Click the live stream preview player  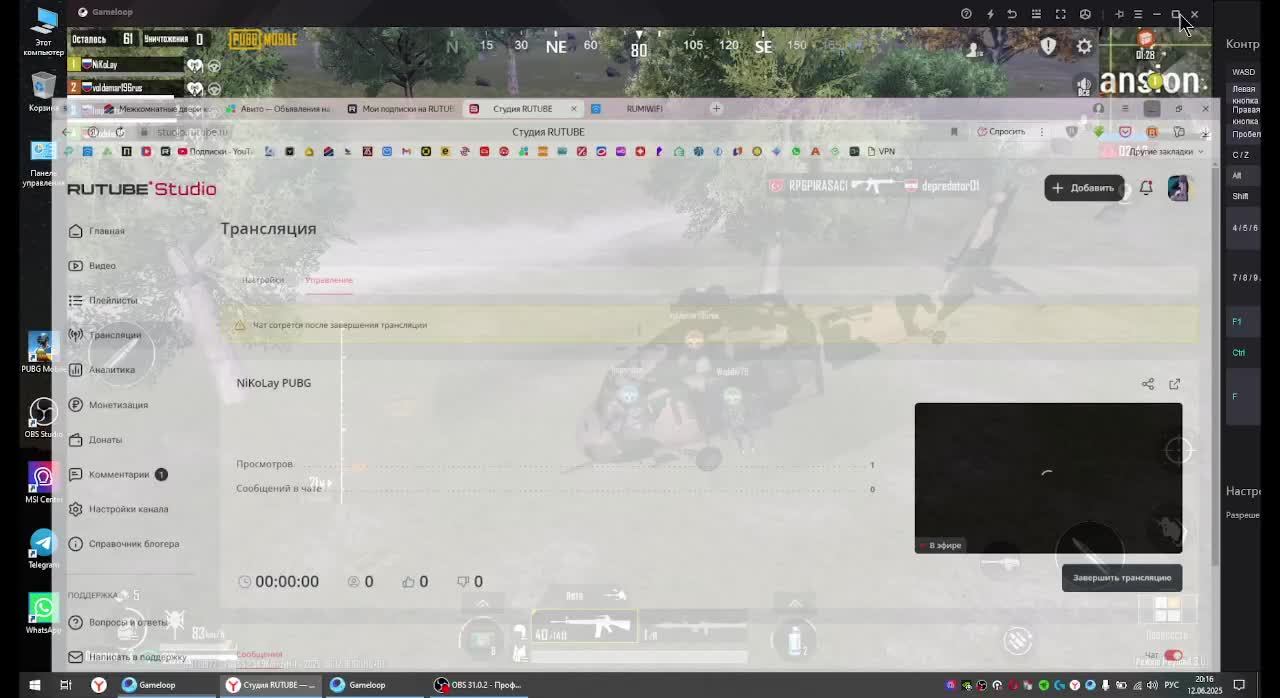coord(1048,478)
